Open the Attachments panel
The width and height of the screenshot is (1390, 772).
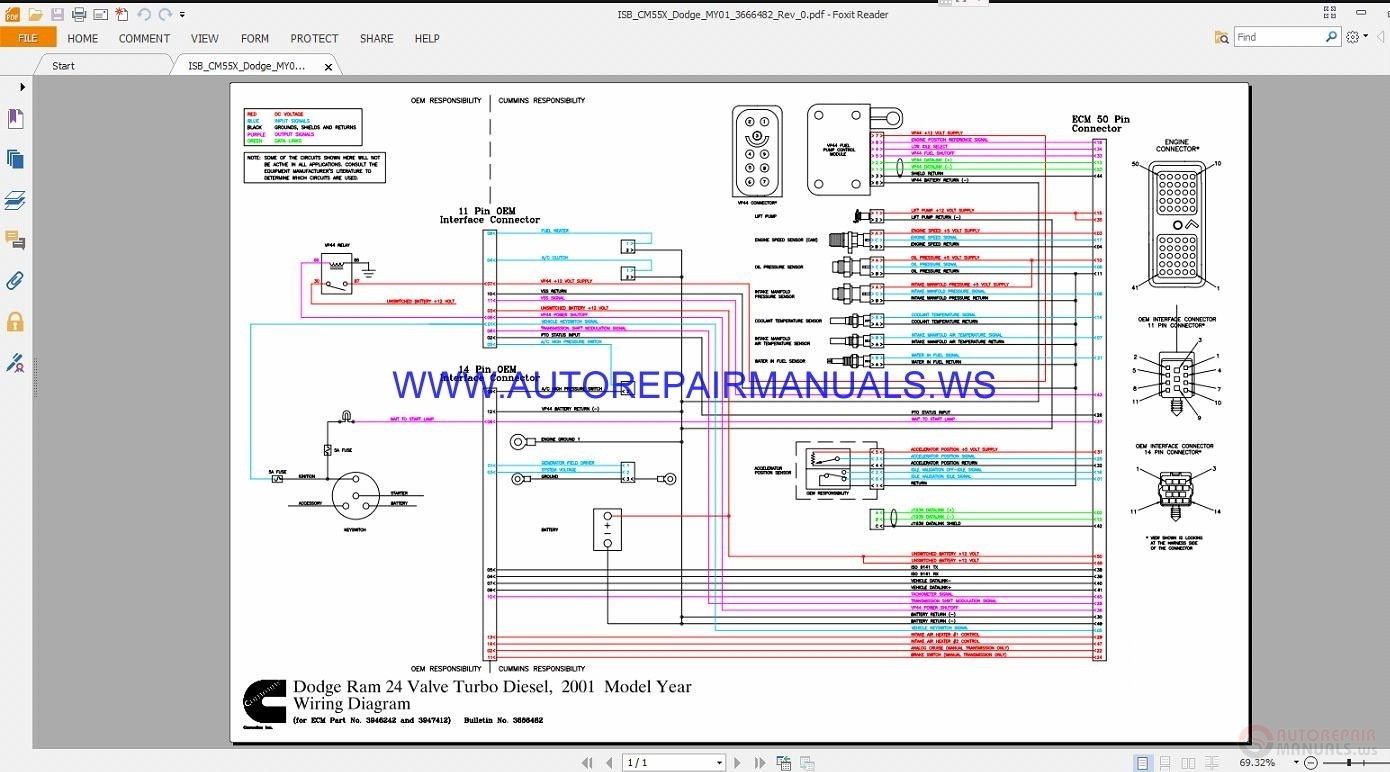coord(15,281)
